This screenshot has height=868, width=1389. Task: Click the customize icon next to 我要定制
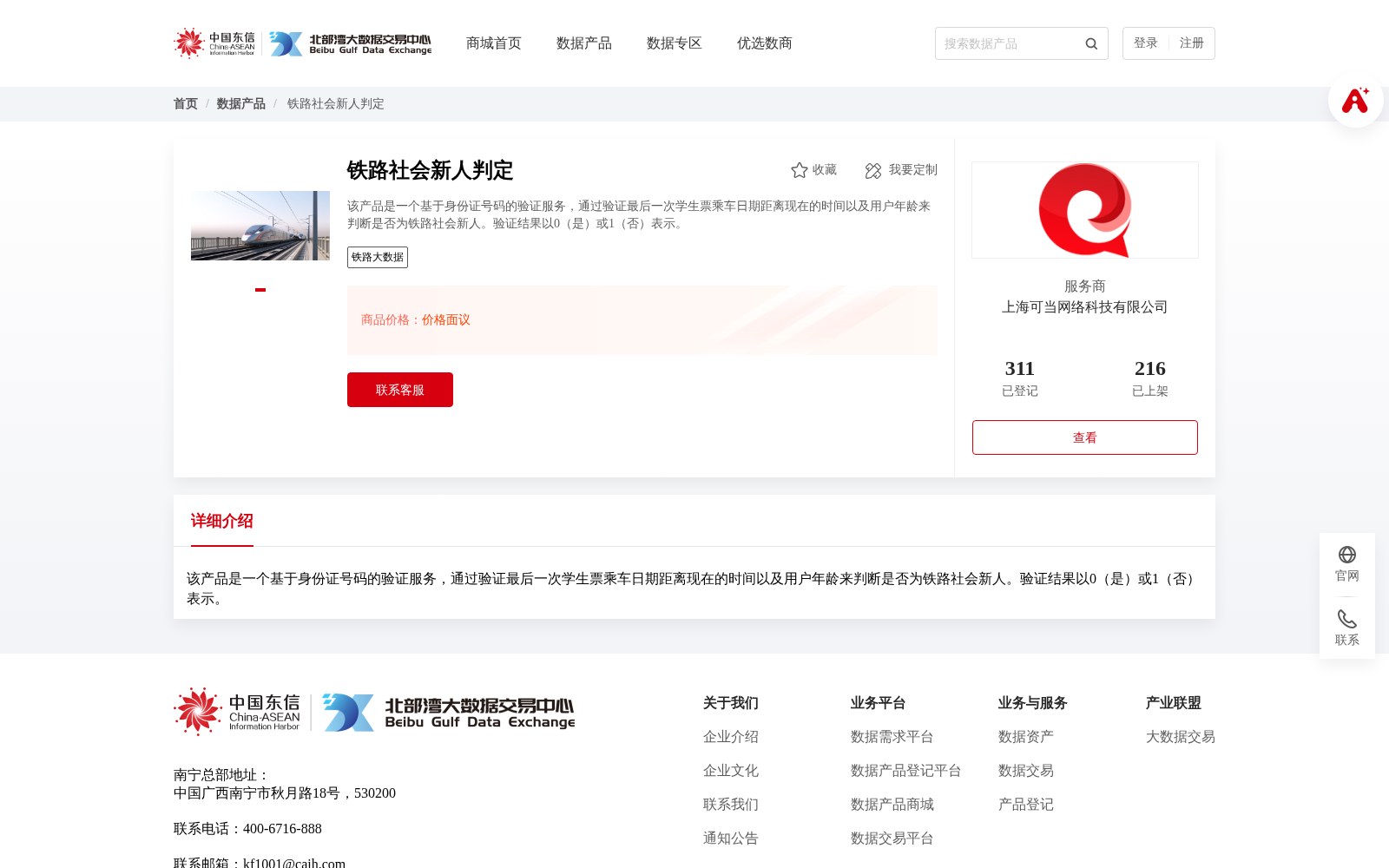pyautogui.click(x=873, y=170)
